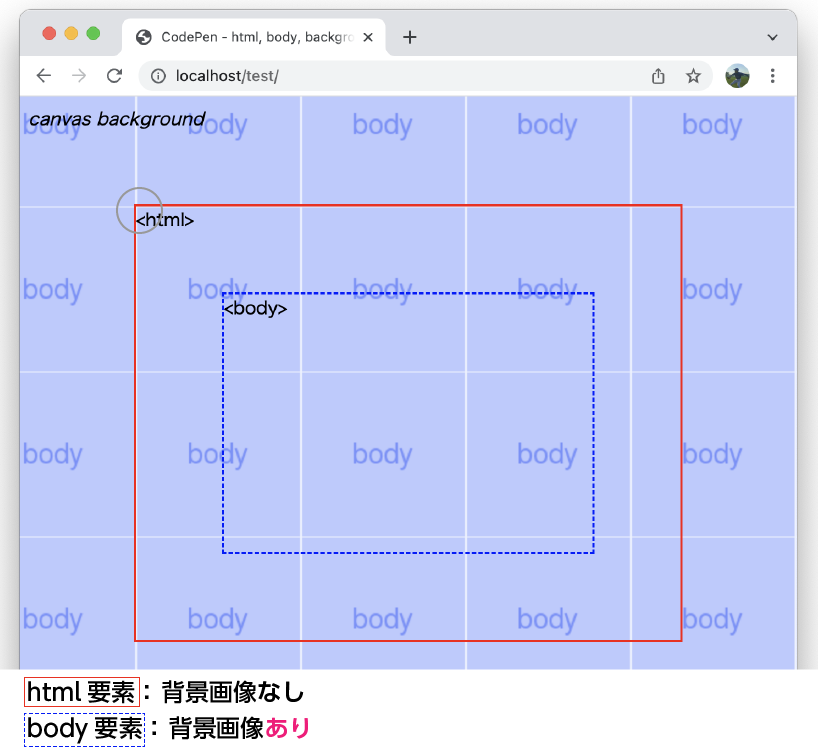Click the back navigation arrow
Viewport: 818px width, 755px height.
[43, 75]
